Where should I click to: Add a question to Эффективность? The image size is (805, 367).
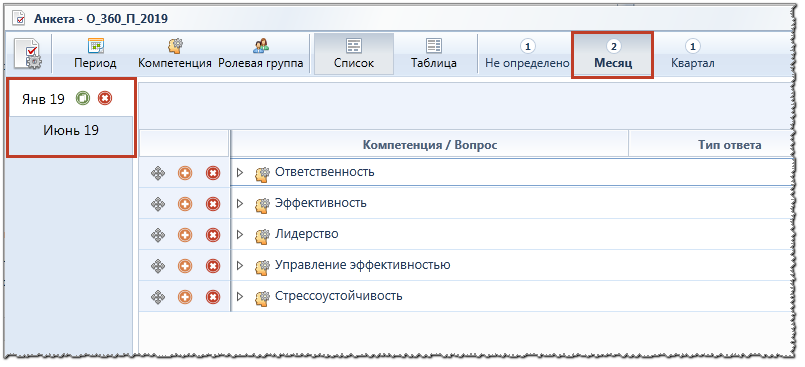click(185, 204)
